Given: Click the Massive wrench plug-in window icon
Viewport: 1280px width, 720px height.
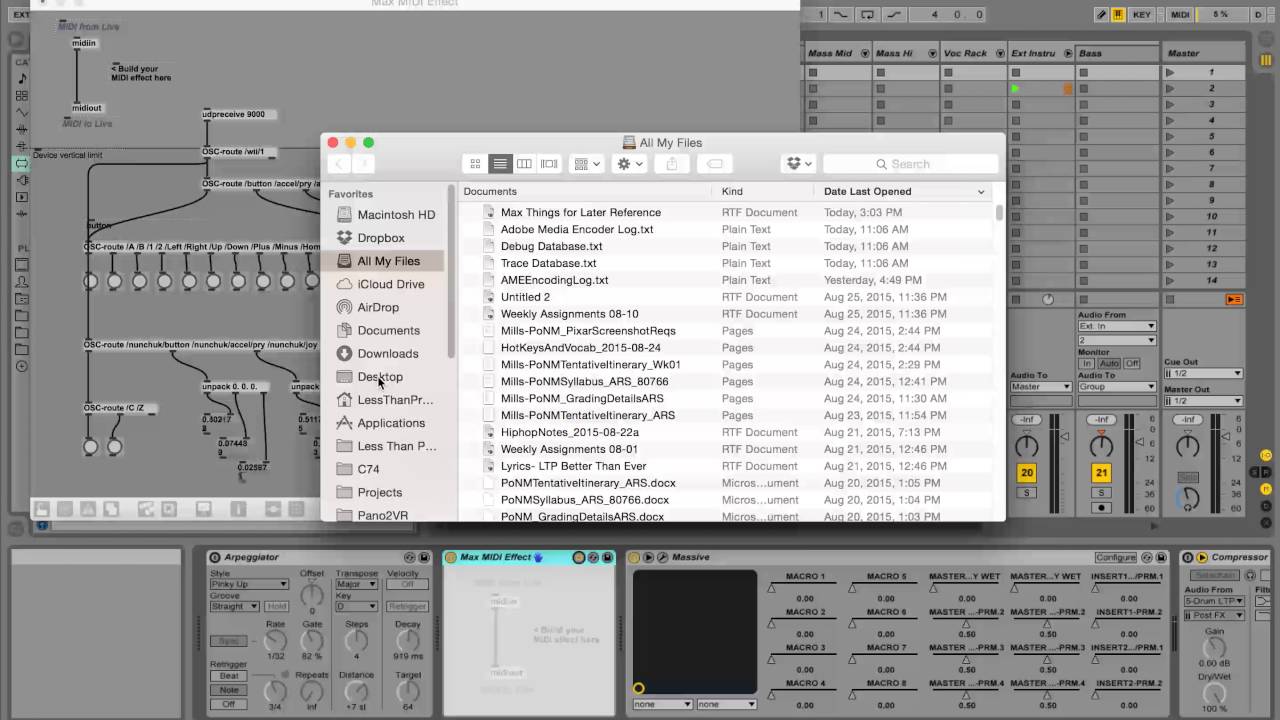Looking at the screenshot, I should (x=661, y=557).
